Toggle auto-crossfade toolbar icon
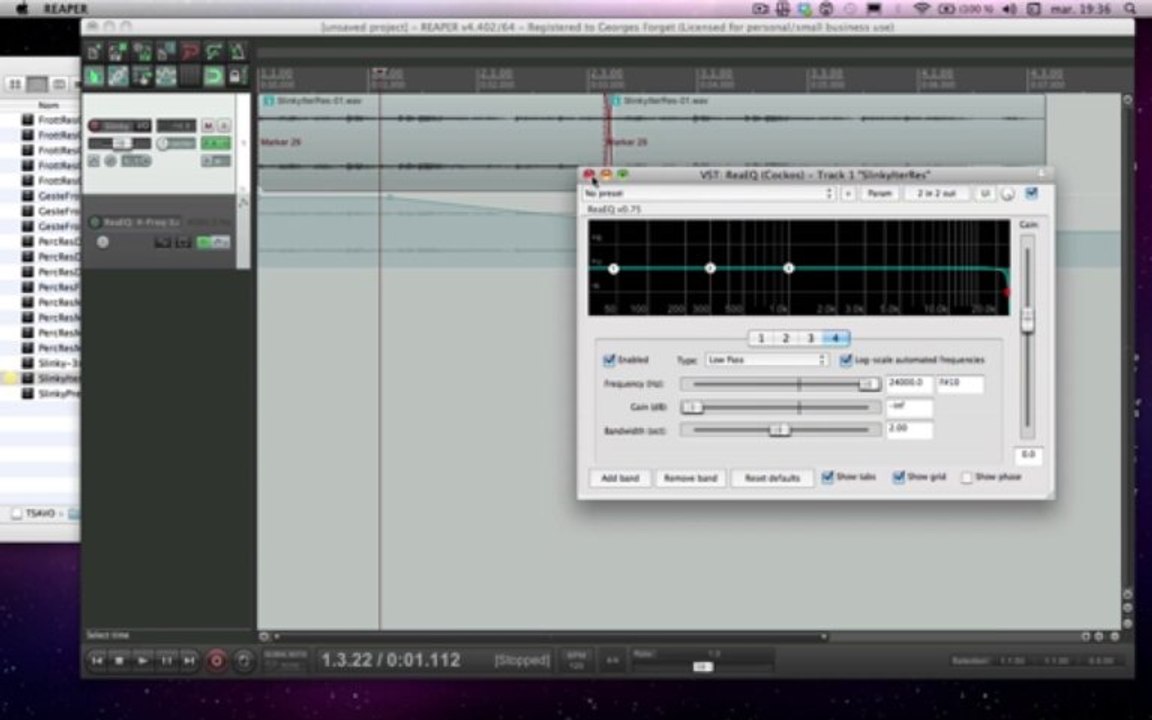The height and width of the screenshot is (720, 1152). pyautogui.click(x=94, y=76)
